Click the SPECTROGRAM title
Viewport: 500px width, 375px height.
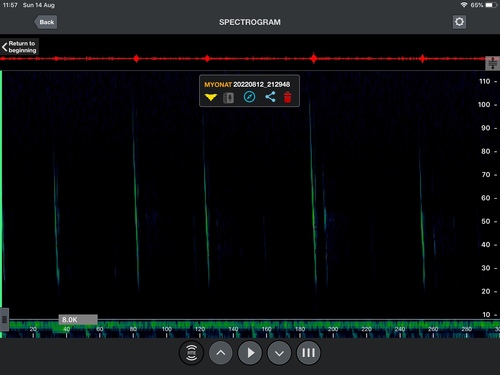point(250,22)
